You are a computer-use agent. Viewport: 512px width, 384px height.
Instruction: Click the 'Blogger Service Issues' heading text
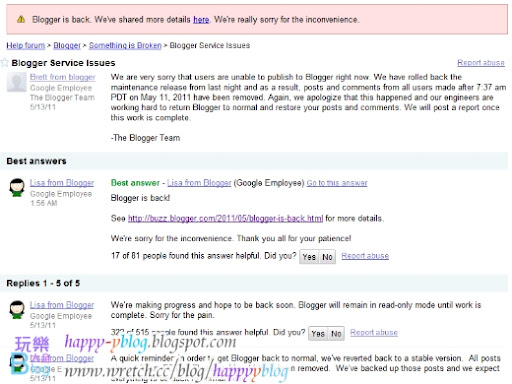pyautogui.click(x=63, y=63)
